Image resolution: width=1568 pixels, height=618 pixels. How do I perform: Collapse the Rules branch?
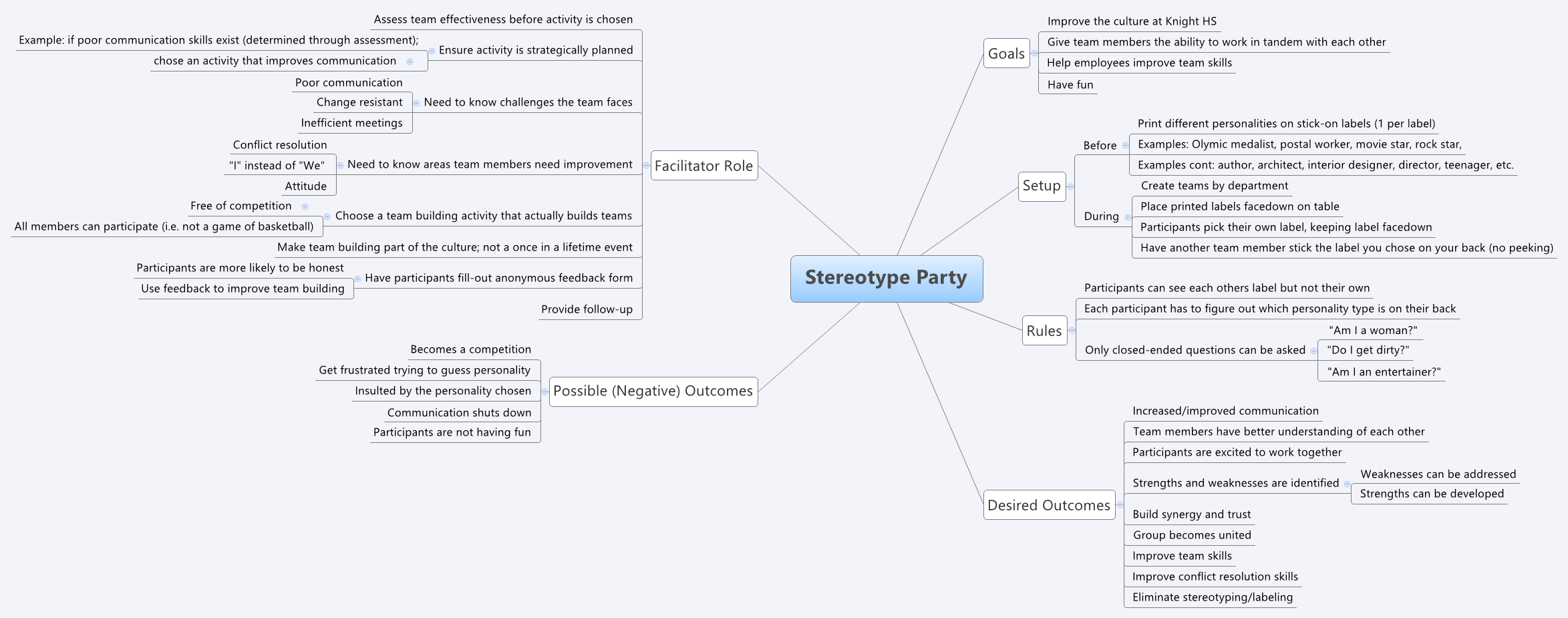coord(1072,331)
